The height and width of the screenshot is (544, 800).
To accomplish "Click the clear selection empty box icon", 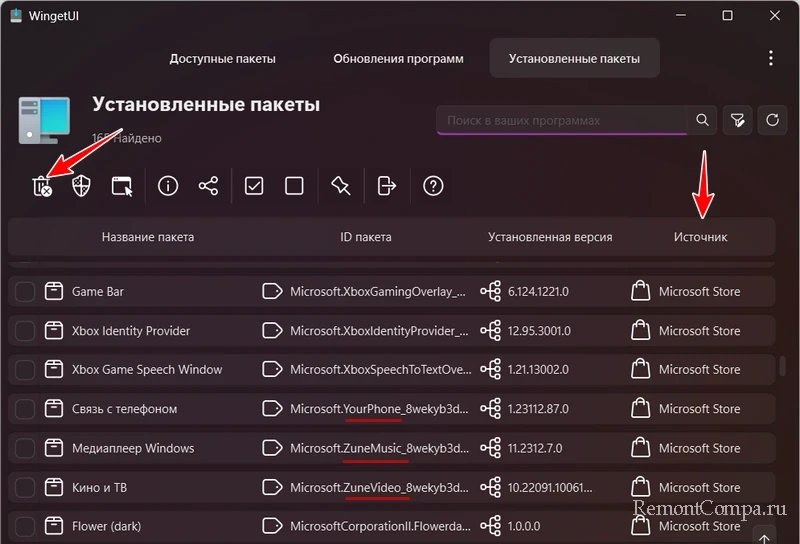I will (x=294, y=186).
